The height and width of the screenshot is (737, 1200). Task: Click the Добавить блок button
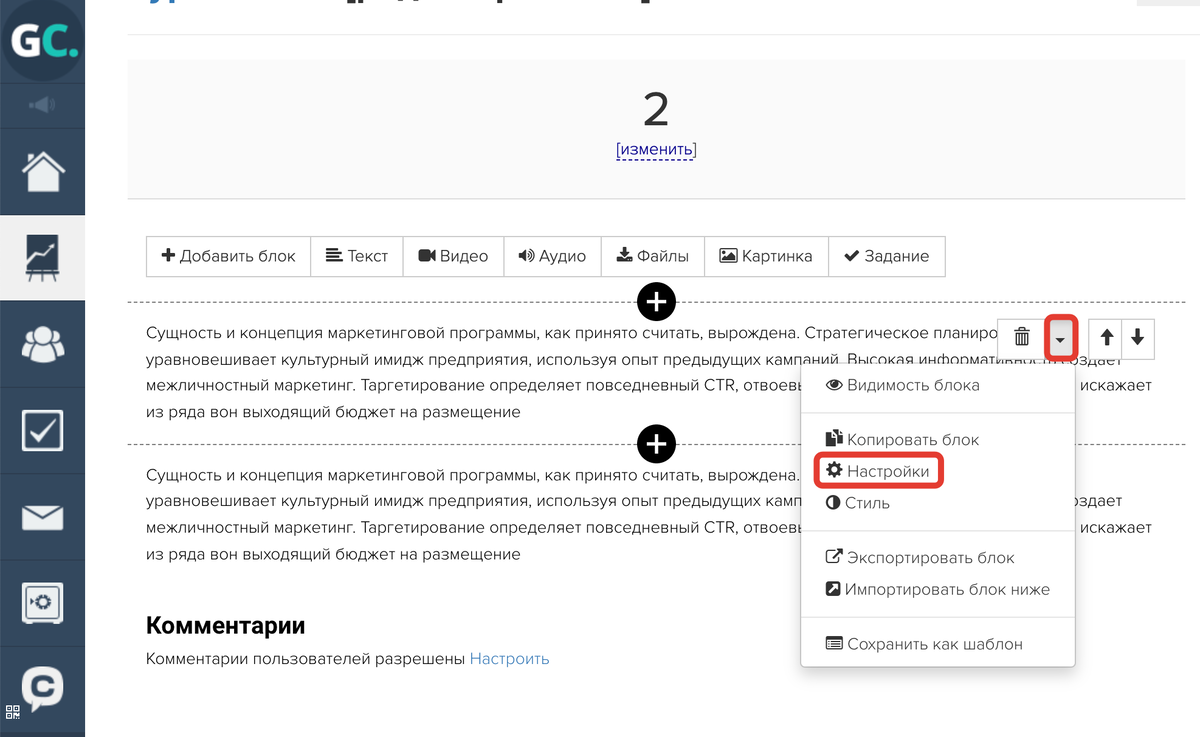click(229, 256)
